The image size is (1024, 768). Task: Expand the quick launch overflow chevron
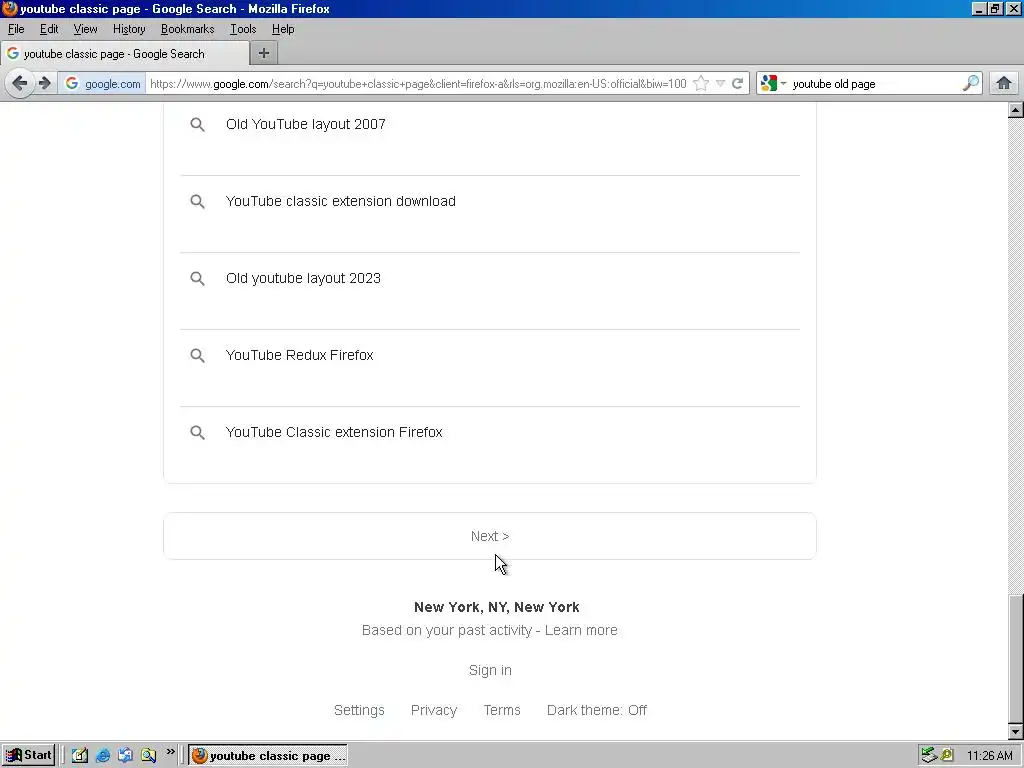170,752
